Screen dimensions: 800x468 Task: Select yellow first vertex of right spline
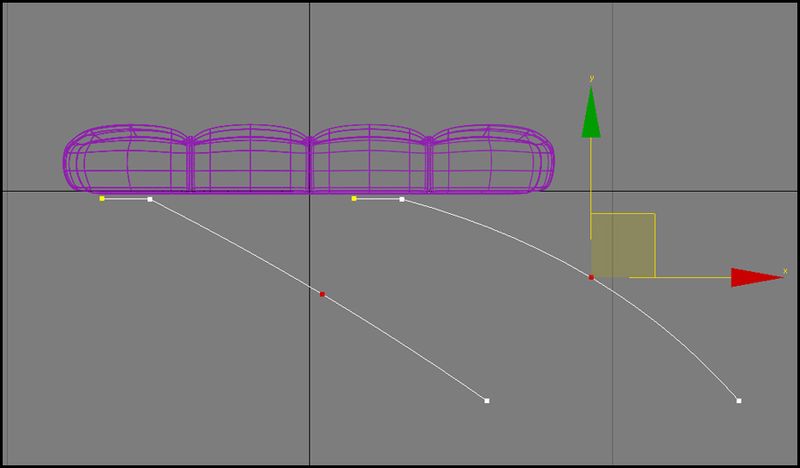click(354, 199)
